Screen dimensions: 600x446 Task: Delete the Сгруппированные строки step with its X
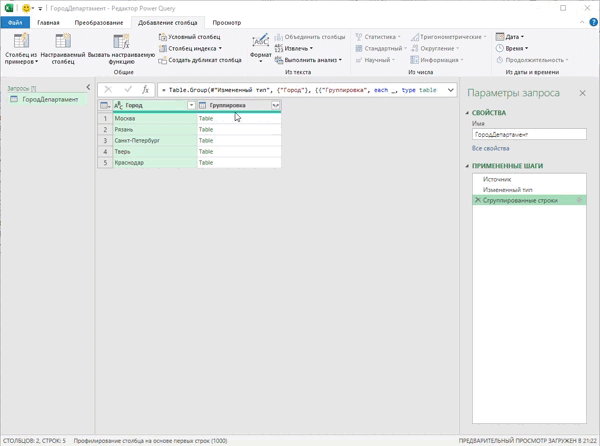478,200
